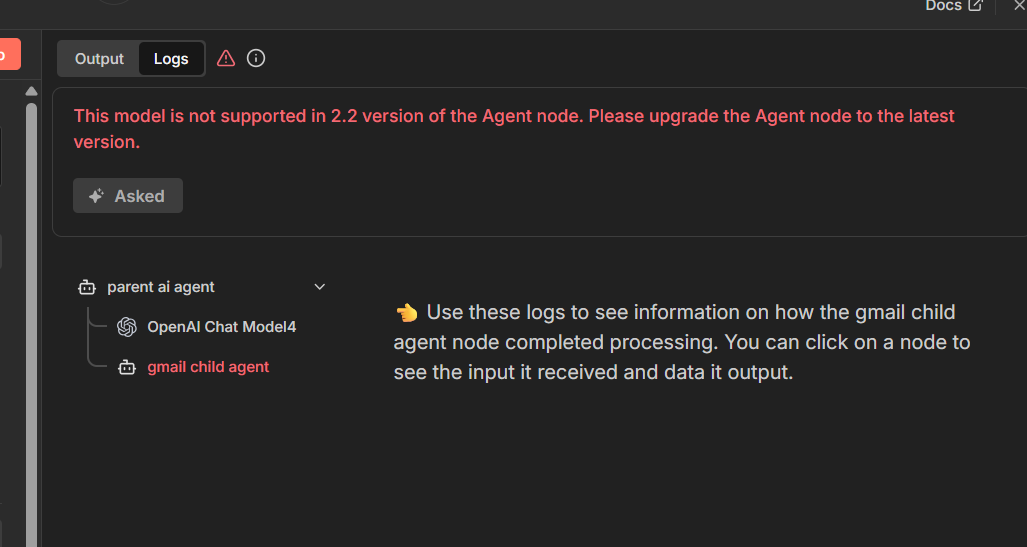
Task: Click the OpenAI logo icon
Action: (127, 327)
